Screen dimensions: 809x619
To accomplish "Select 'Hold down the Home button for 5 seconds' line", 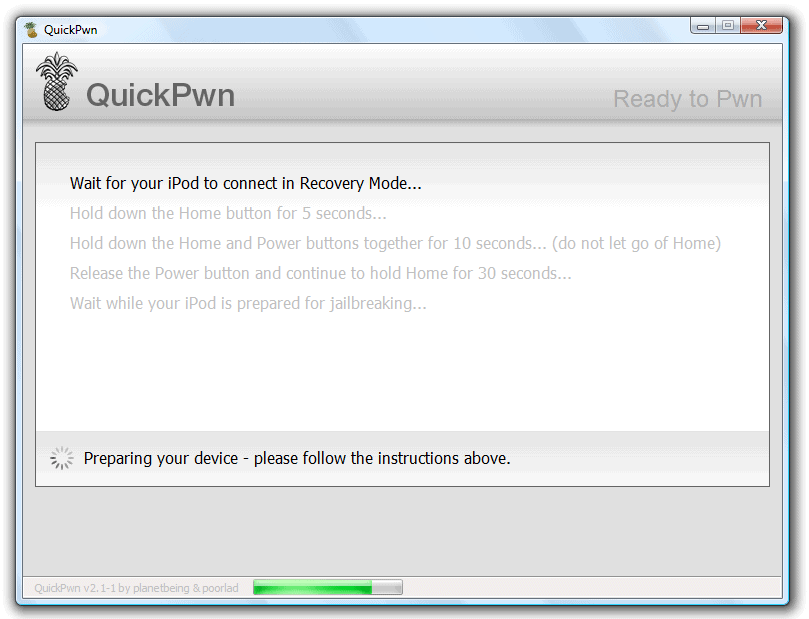I will point(228,214).
